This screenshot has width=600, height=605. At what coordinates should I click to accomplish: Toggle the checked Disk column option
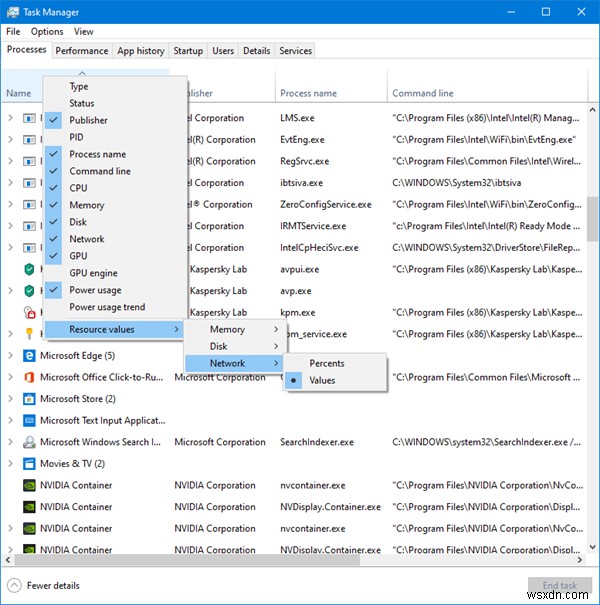pyautogui.click(x=115, y=222)
